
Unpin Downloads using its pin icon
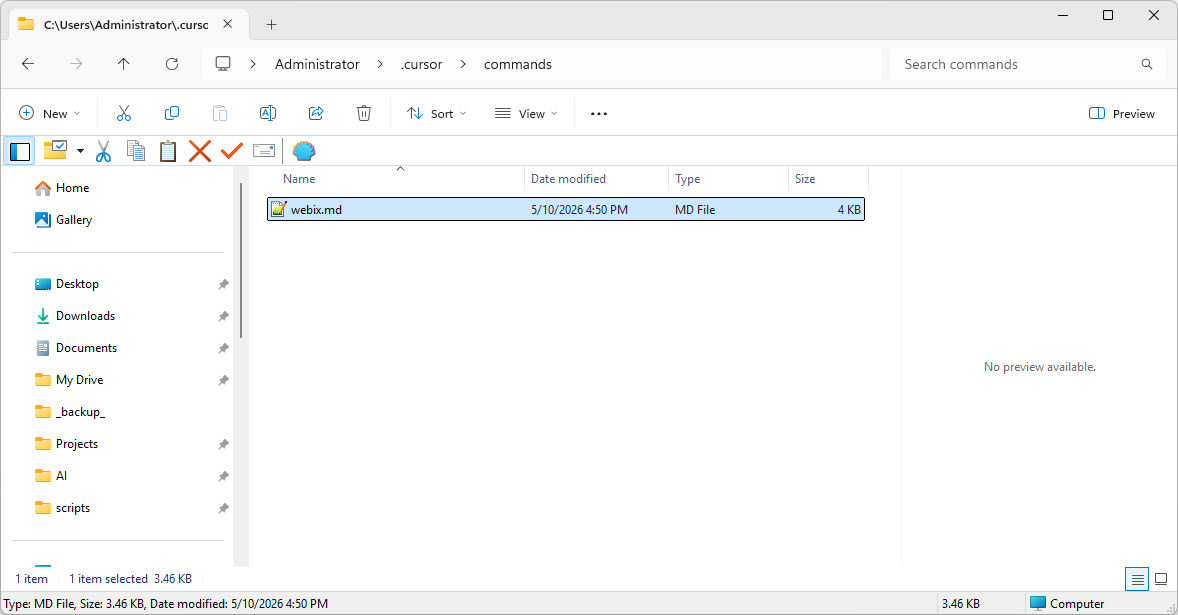pyautogui.click(x=223, y=317)
